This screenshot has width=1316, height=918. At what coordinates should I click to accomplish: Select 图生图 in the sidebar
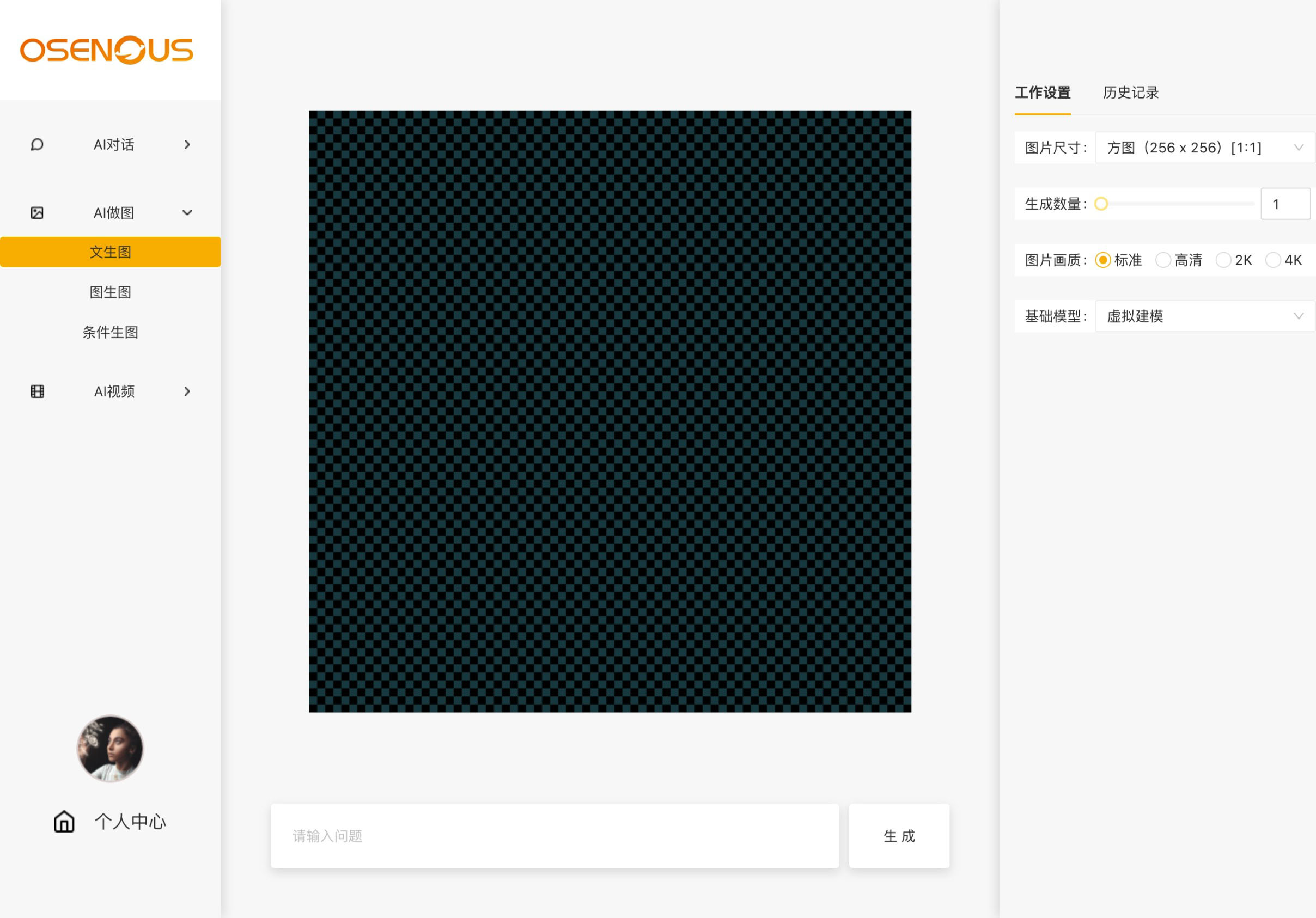click(110, 292)
